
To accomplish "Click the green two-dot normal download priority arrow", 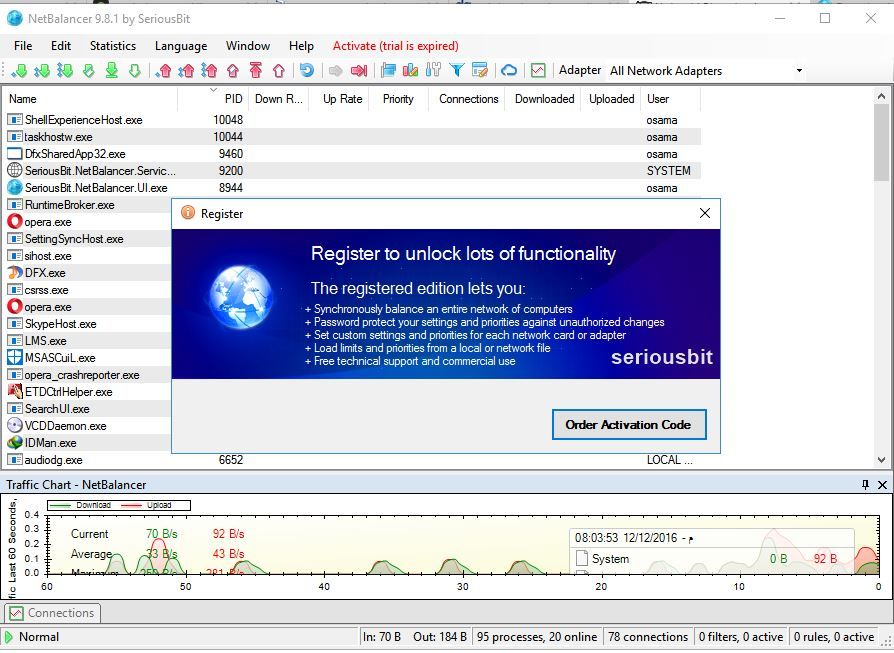I will (x=42, y=71).
